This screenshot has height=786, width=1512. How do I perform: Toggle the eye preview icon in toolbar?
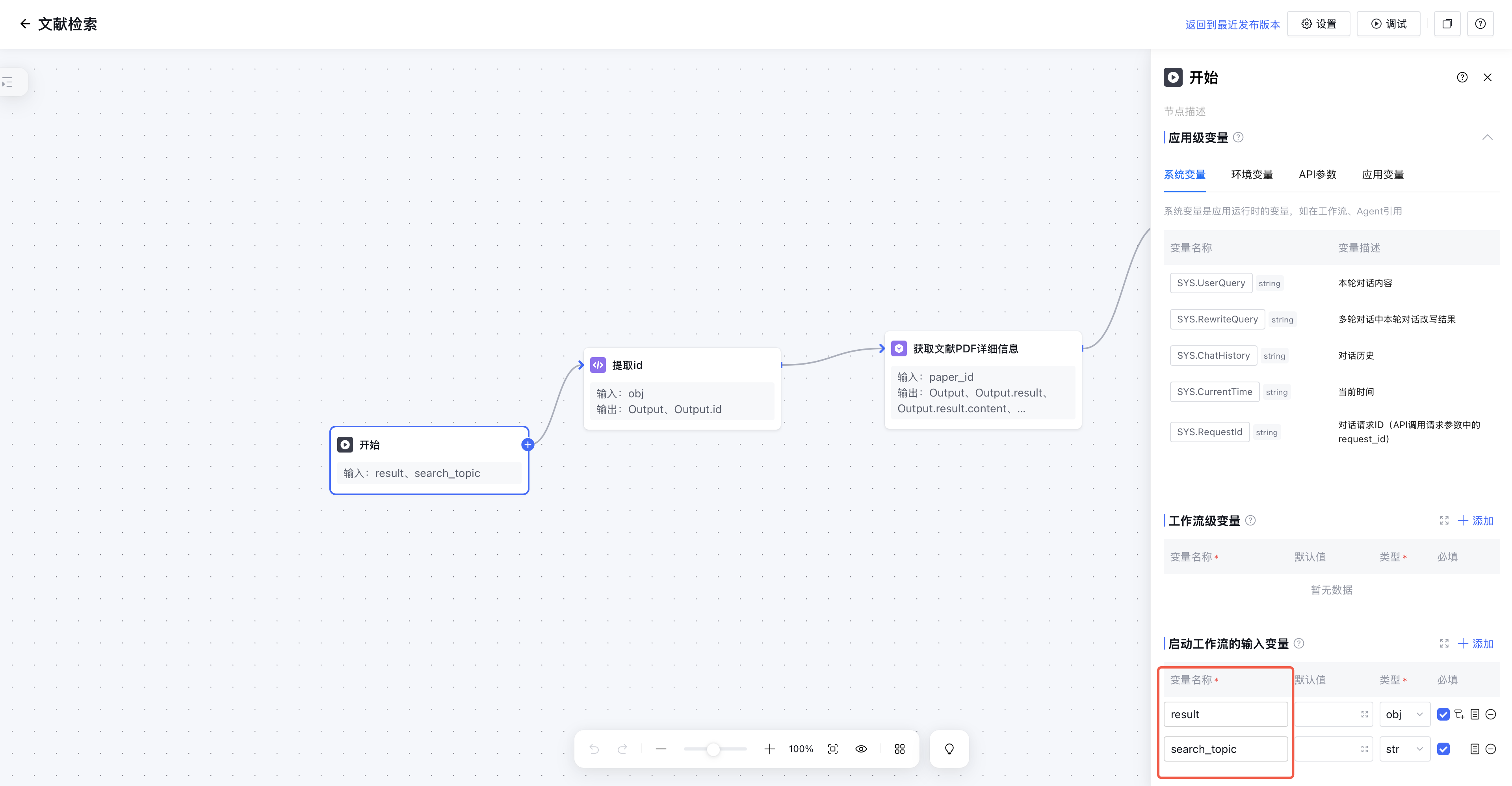point(861,749)
